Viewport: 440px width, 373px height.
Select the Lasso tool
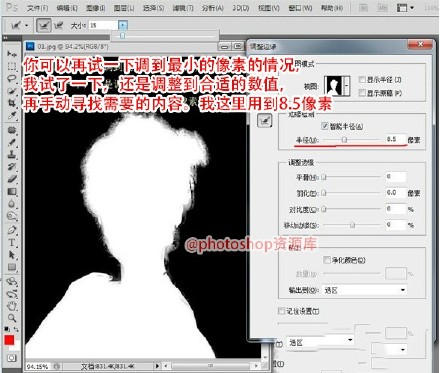[12, 79]
